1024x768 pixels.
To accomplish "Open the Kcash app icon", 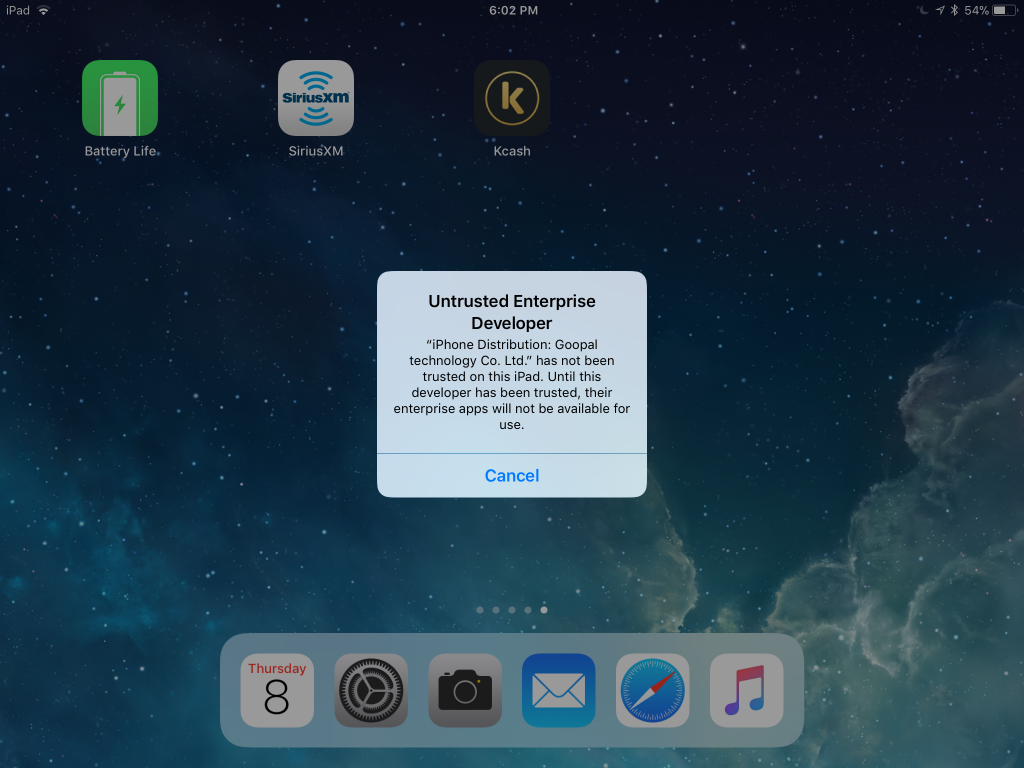I will click(512, 98).
